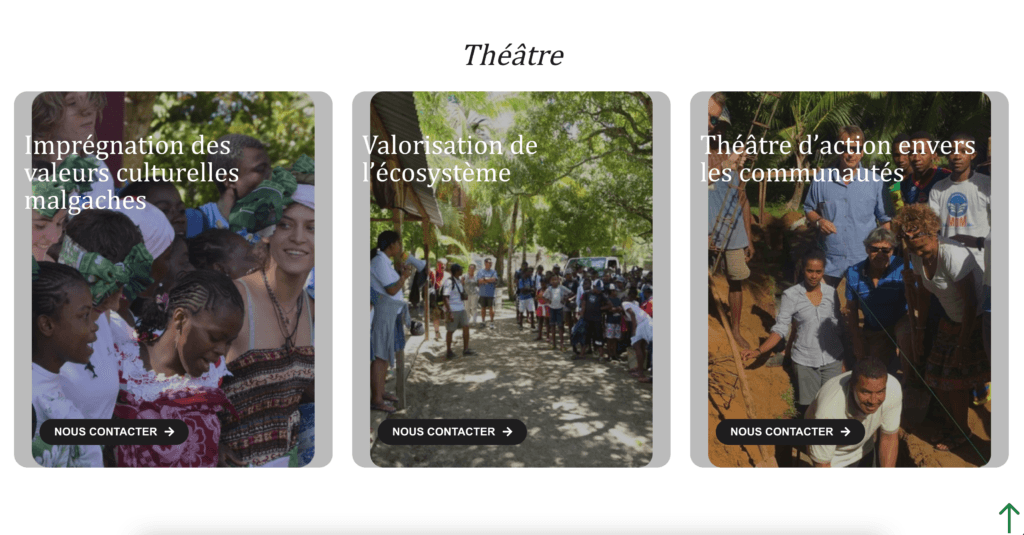
Task: Click the gray right border of Théâtre d'action card
Action: tap(1000, 280)
